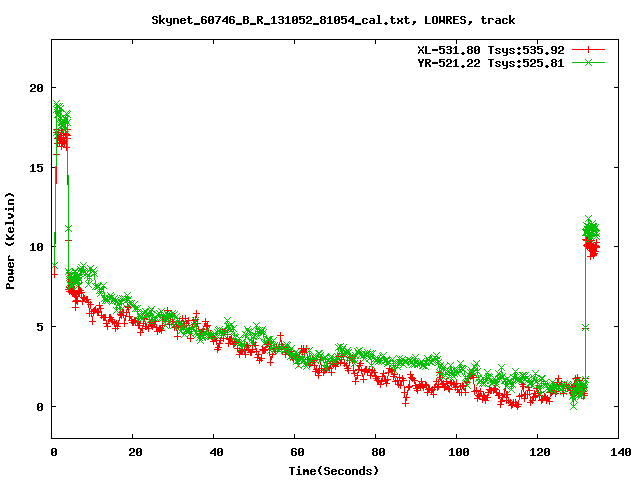Viewport: 640px width, 480px height.
Task: Click the y-axis tick label 10
Action: coord(36,247)
